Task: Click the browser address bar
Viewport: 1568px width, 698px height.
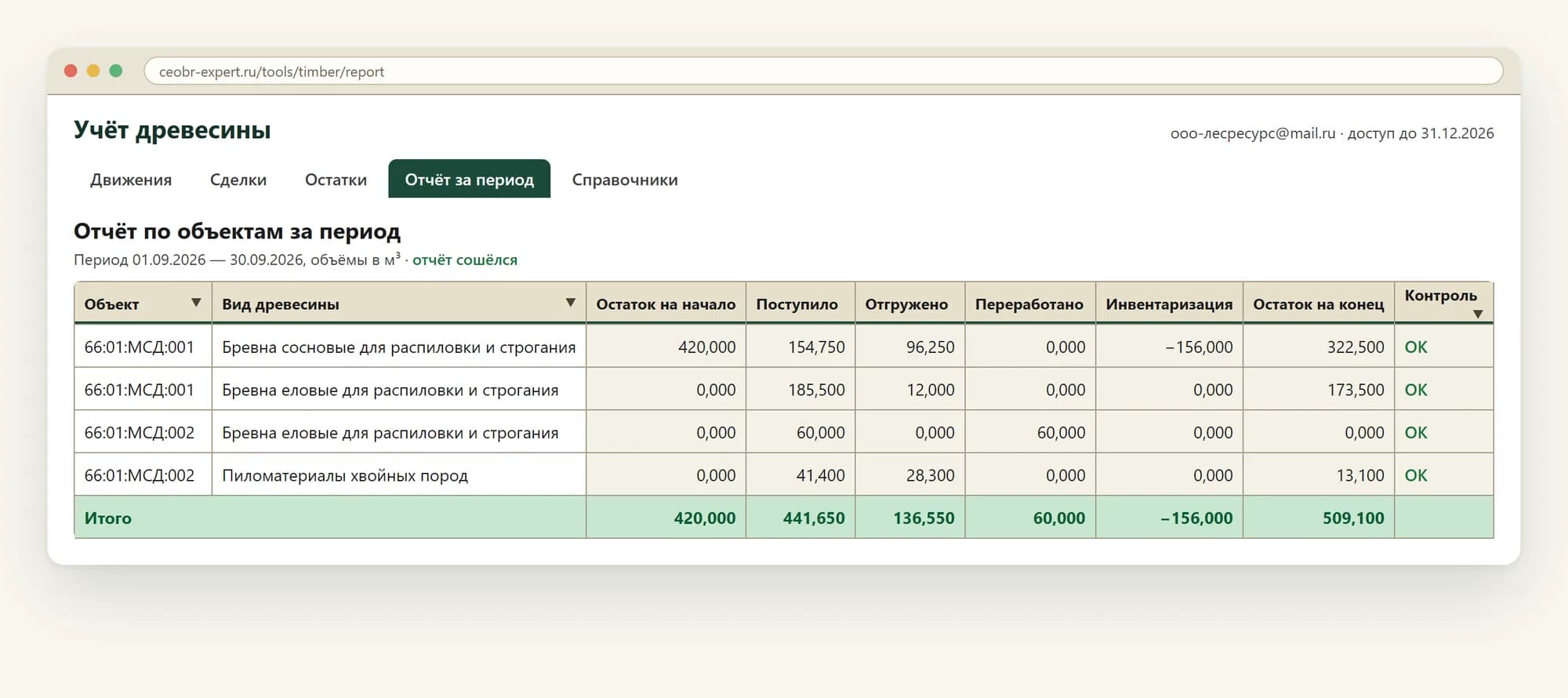Action: [823, 71]
